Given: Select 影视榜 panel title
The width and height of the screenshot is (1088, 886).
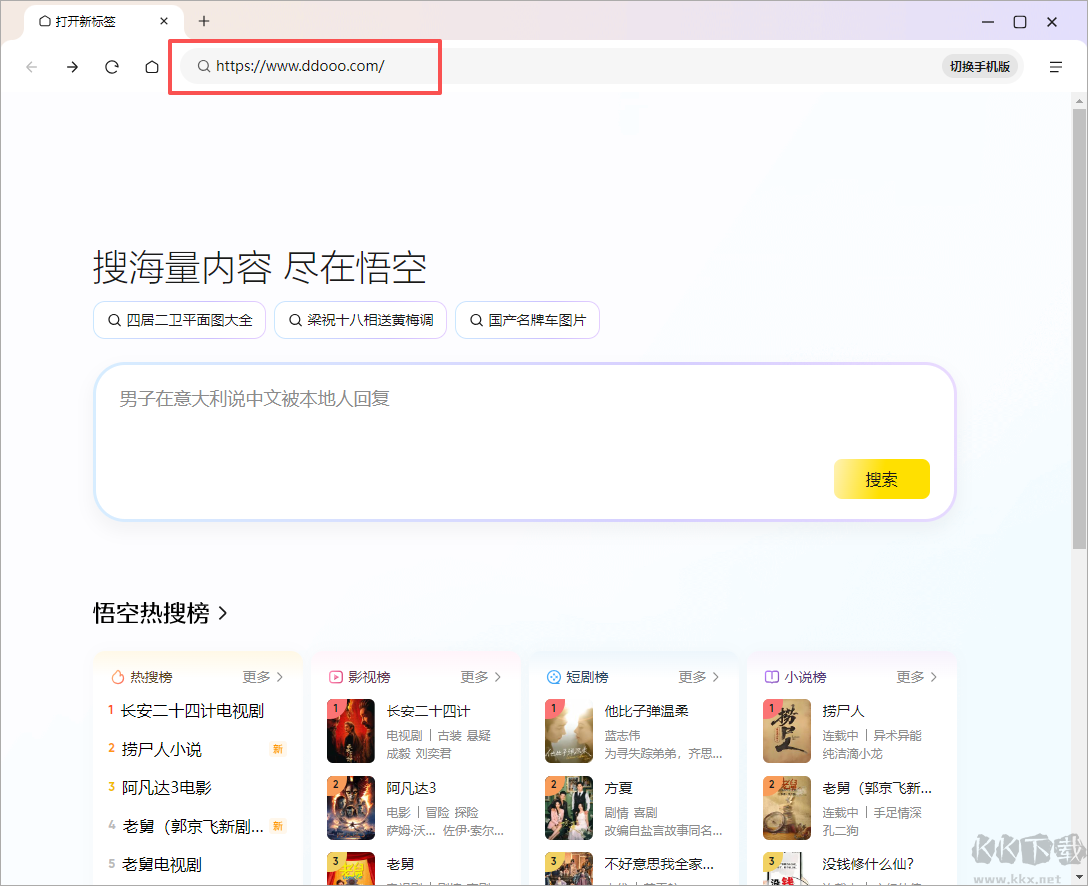Looking at the screenshot, I should [369, 677].
